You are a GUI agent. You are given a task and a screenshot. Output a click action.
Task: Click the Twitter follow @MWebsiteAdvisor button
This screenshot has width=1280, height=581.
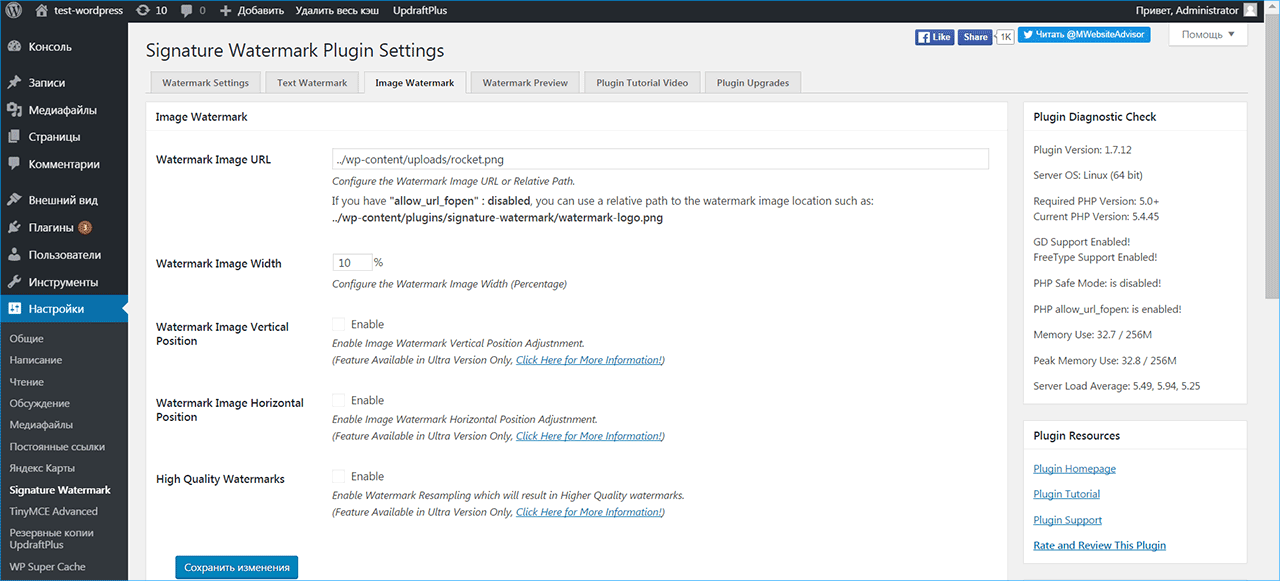(x=1084, y=34)
